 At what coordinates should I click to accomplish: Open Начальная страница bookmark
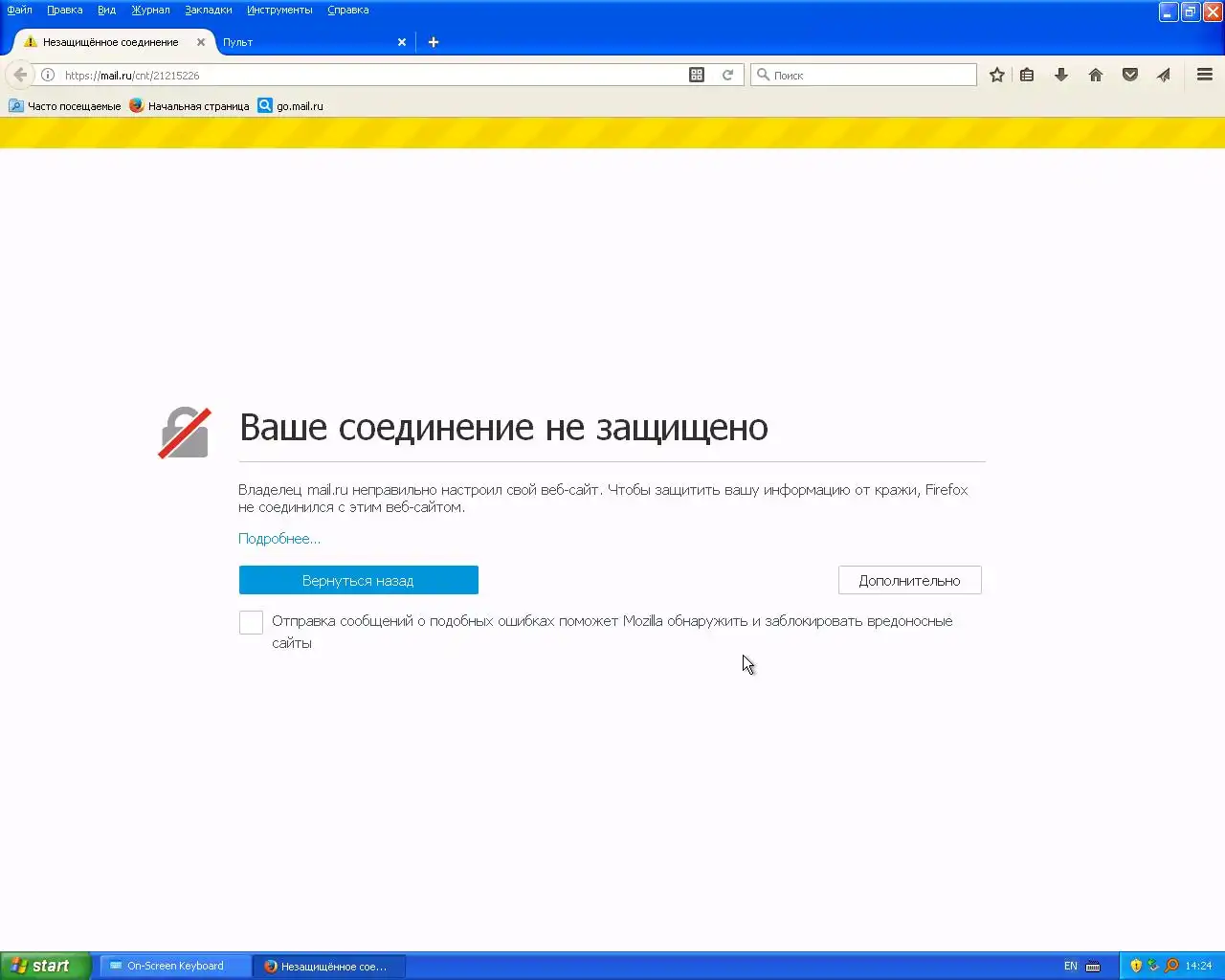coord(189,106)
